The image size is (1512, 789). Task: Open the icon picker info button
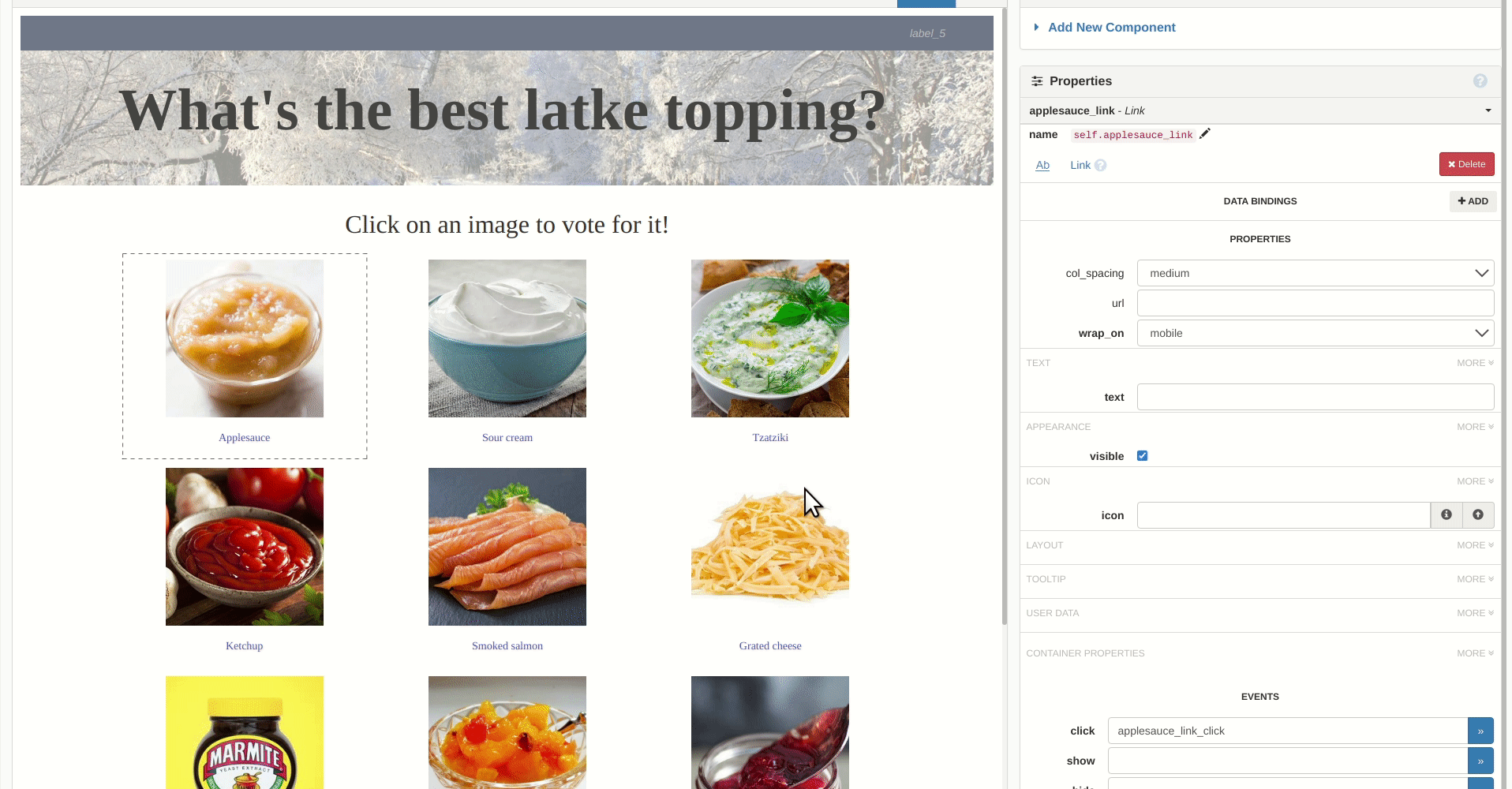1446,515
